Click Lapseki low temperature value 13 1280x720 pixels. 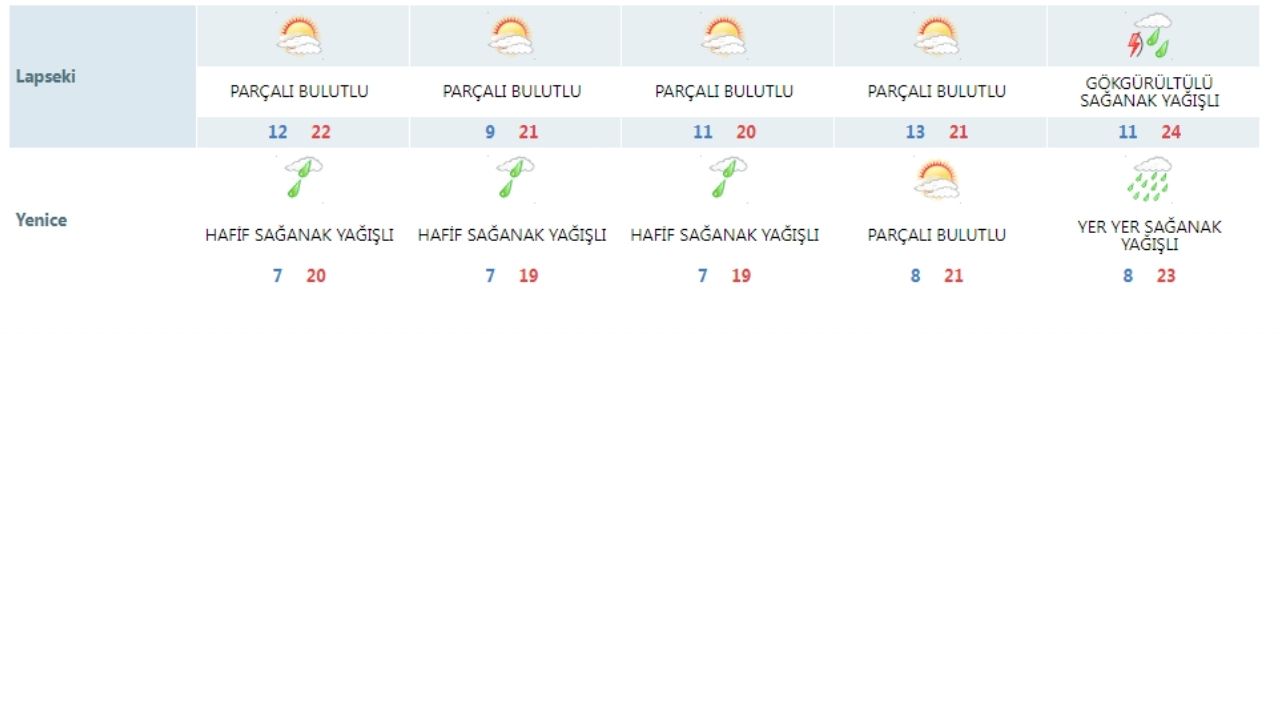(915, 132)
